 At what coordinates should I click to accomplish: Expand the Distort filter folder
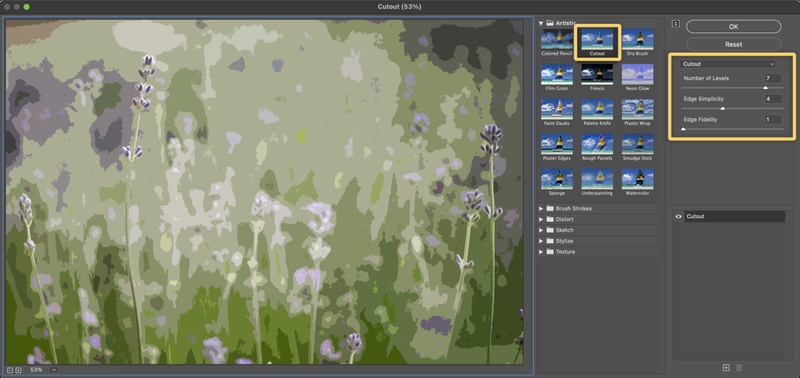[541, 219]
